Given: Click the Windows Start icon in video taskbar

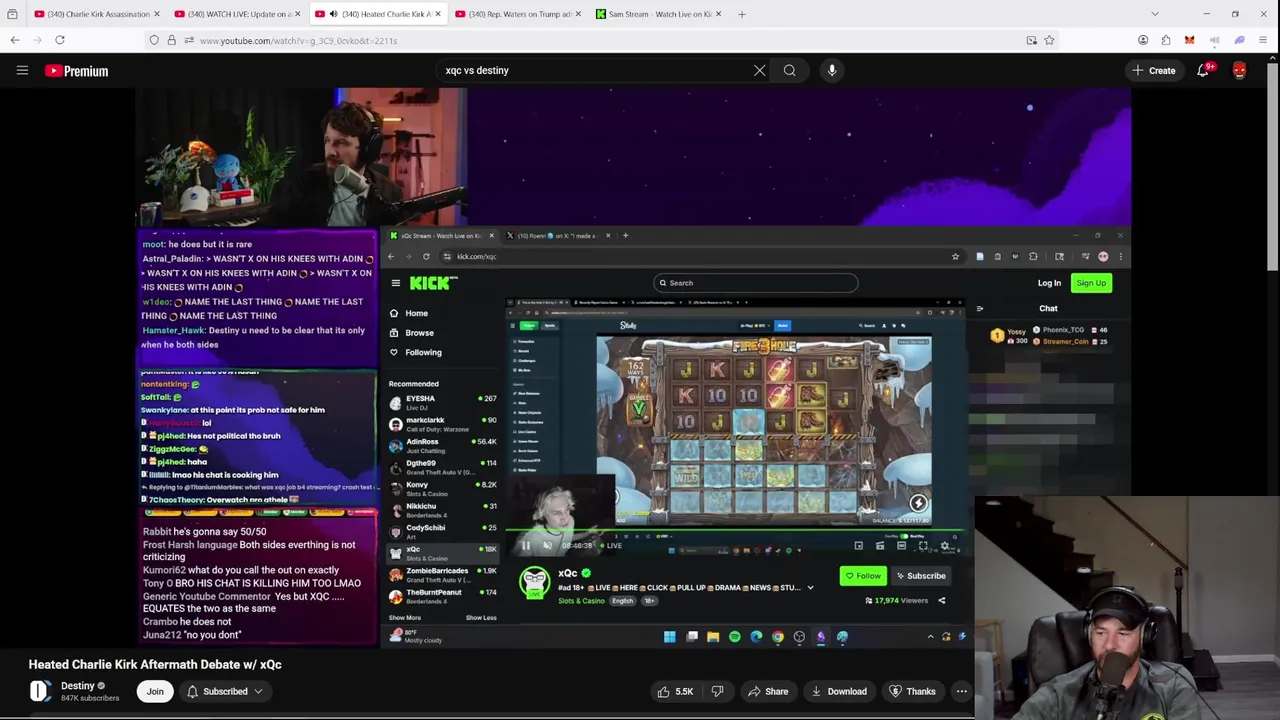Looking at the screenshot, I should (670, 637).
